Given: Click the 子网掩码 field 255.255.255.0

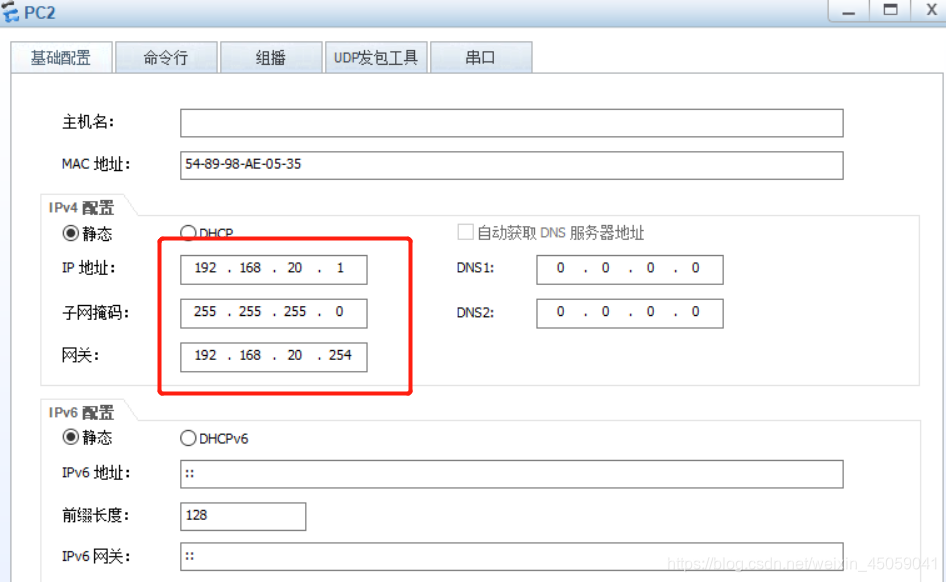Looking at the screenshot, I should point(273,313).
